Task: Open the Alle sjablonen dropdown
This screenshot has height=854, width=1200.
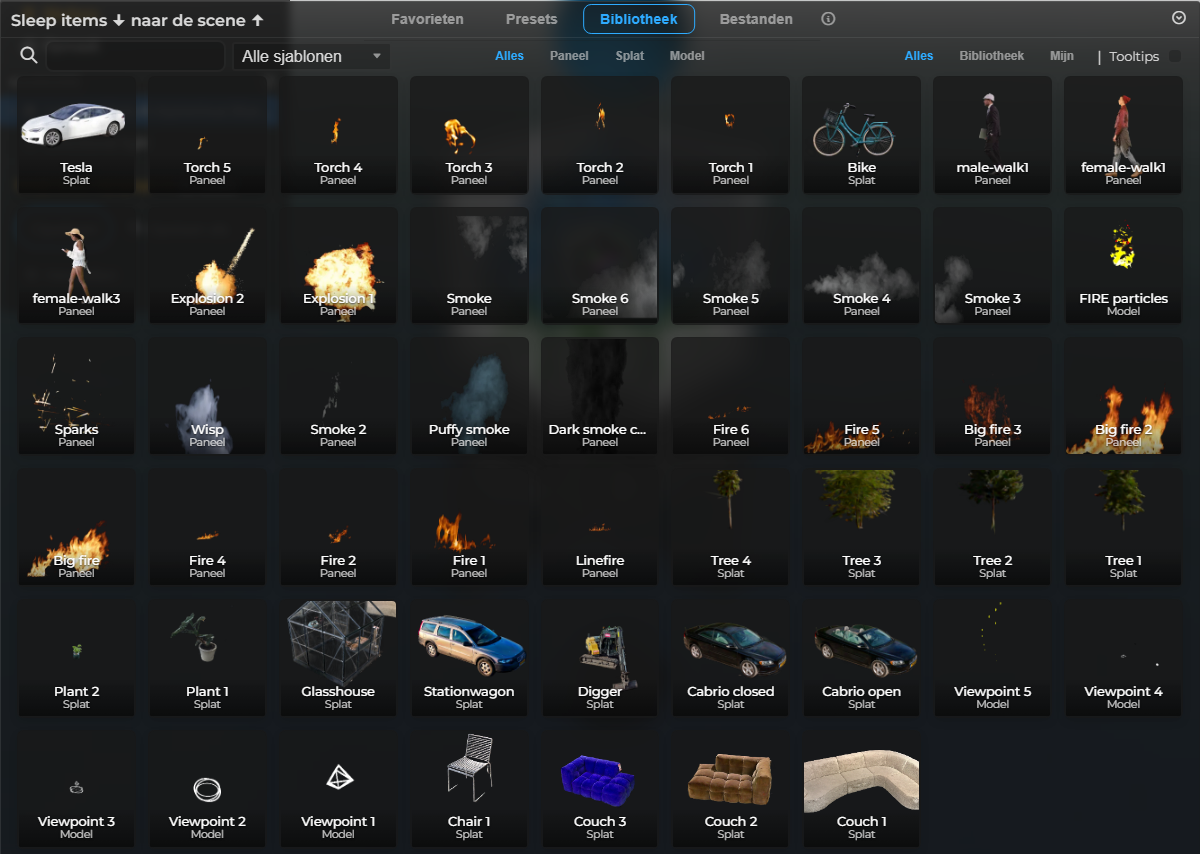Action: pyautogui.click(x=312, y=56)
